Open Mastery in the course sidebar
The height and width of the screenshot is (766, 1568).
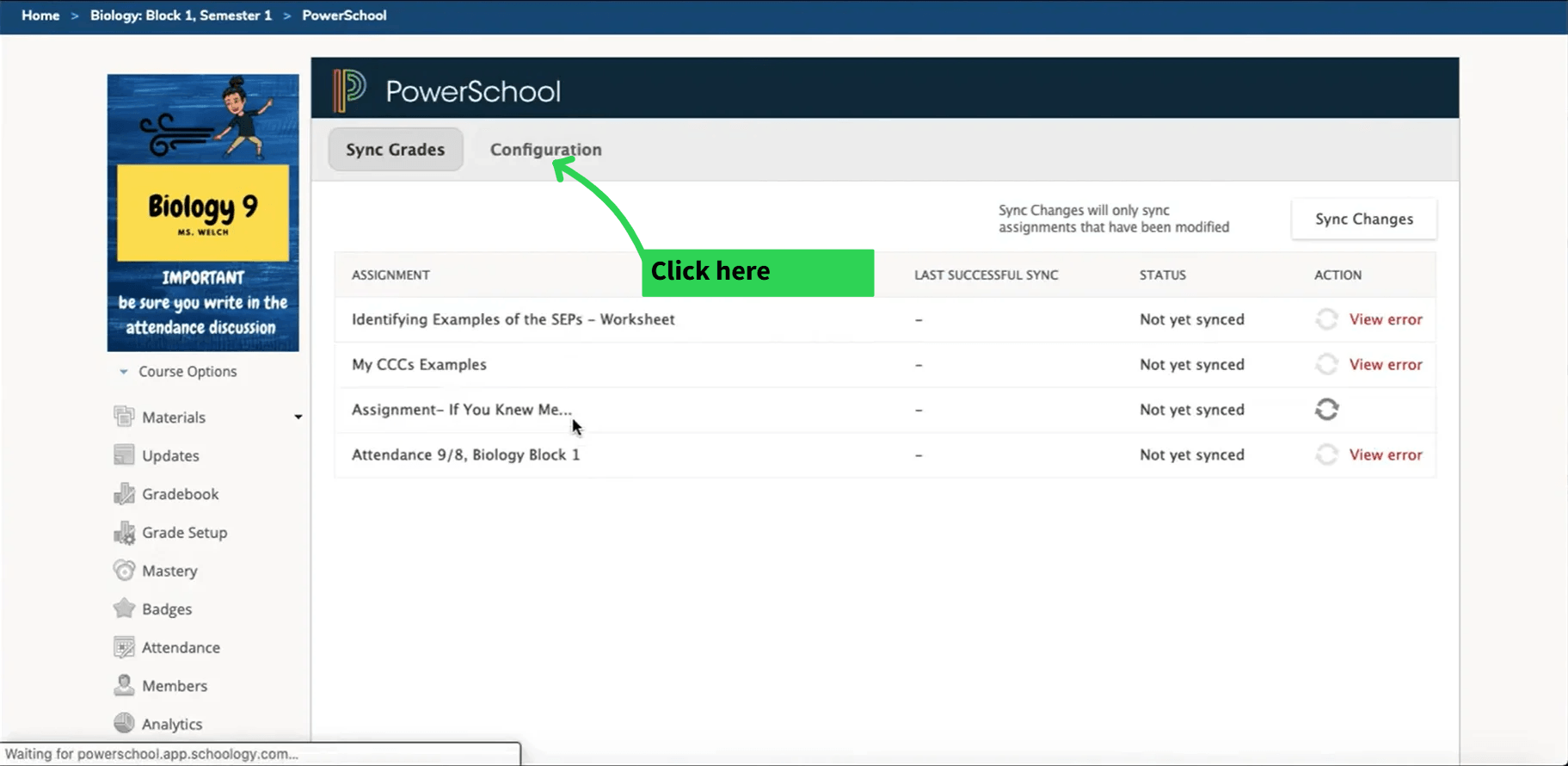[169, 571]
